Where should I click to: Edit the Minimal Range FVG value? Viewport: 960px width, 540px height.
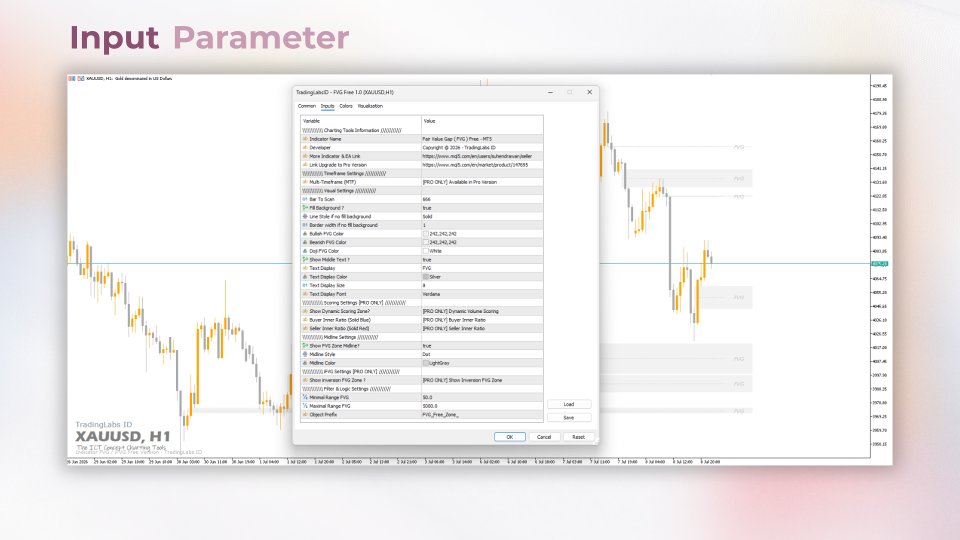[482, 397]
